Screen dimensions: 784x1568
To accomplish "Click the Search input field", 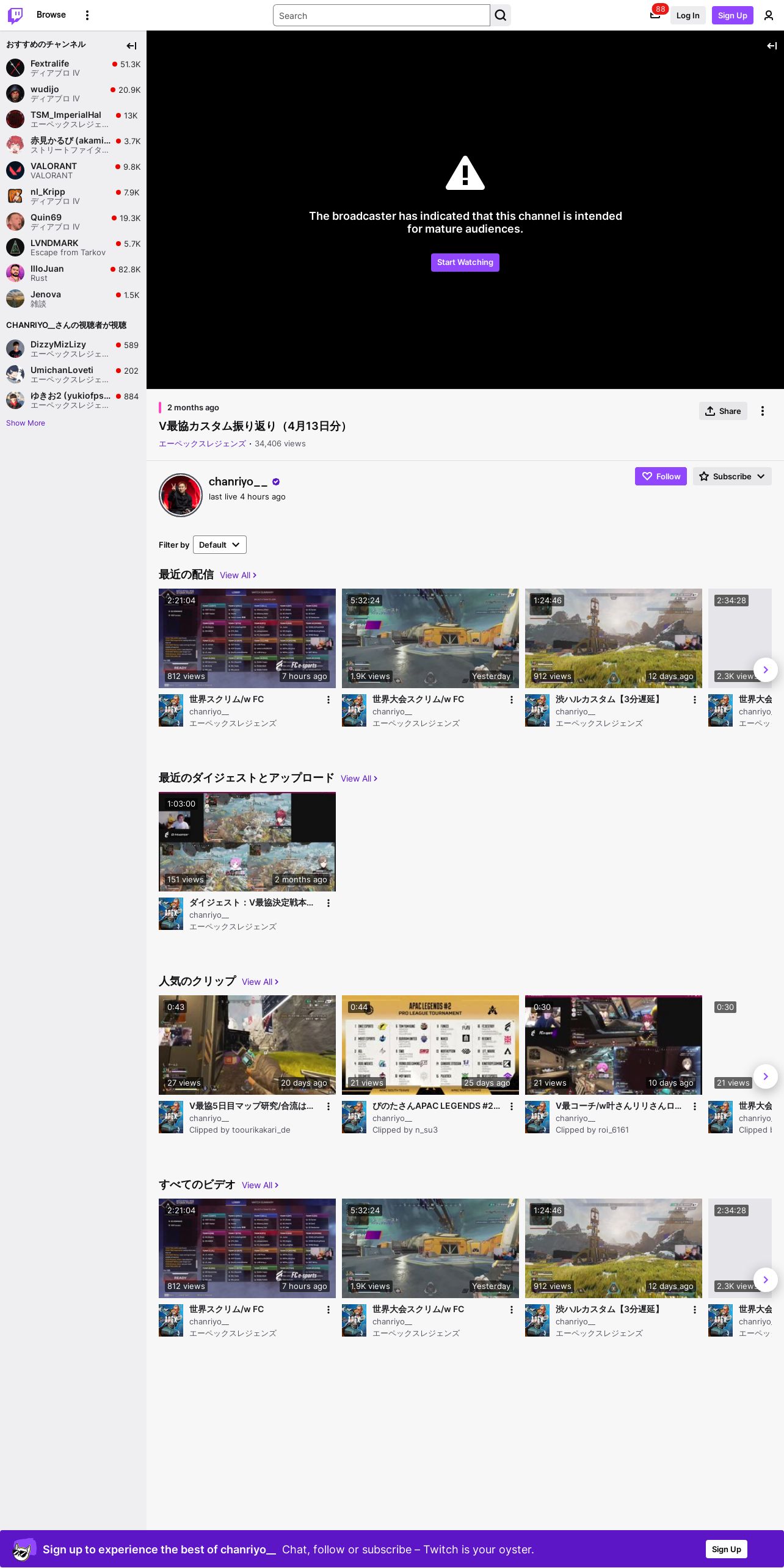I will [382, 15].
